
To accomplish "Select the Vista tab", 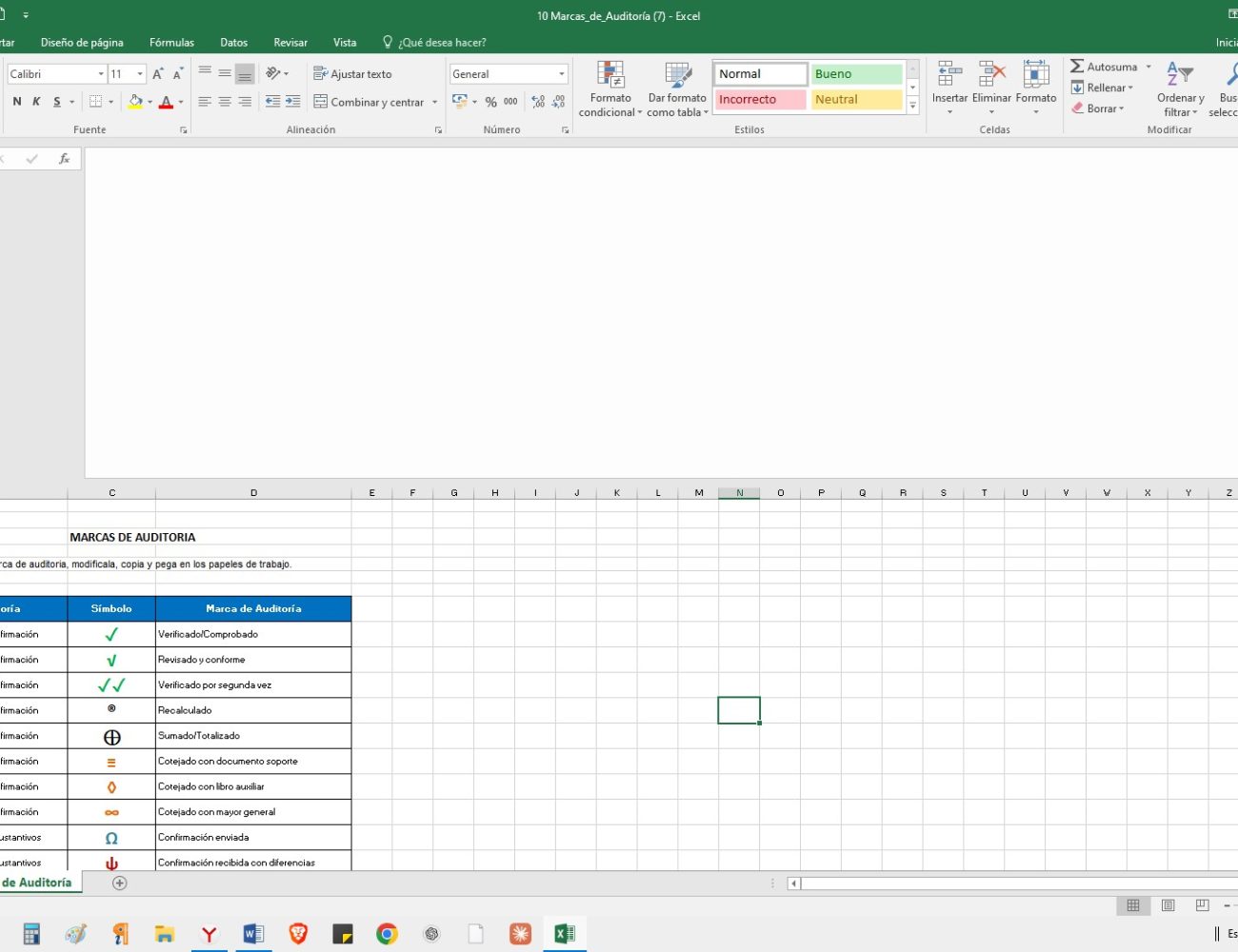I will 345,42.
